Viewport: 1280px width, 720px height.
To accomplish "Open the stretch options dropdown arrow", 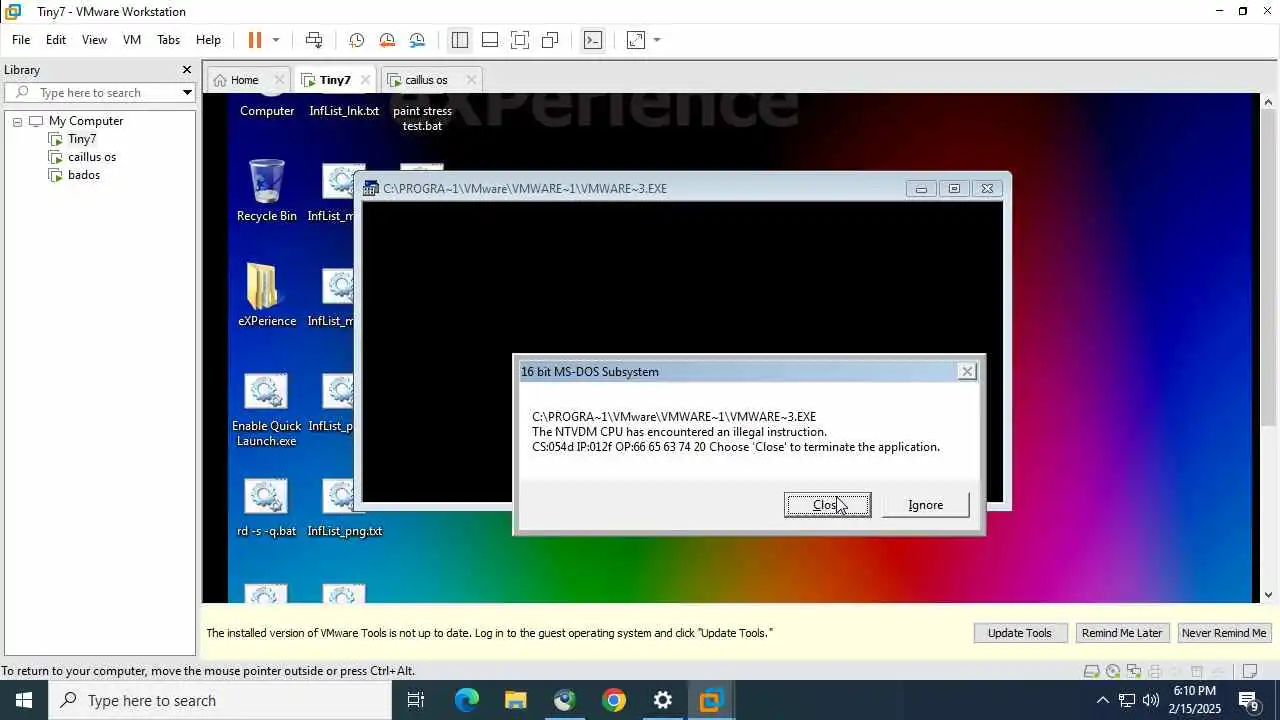I will tap(657, 40).
